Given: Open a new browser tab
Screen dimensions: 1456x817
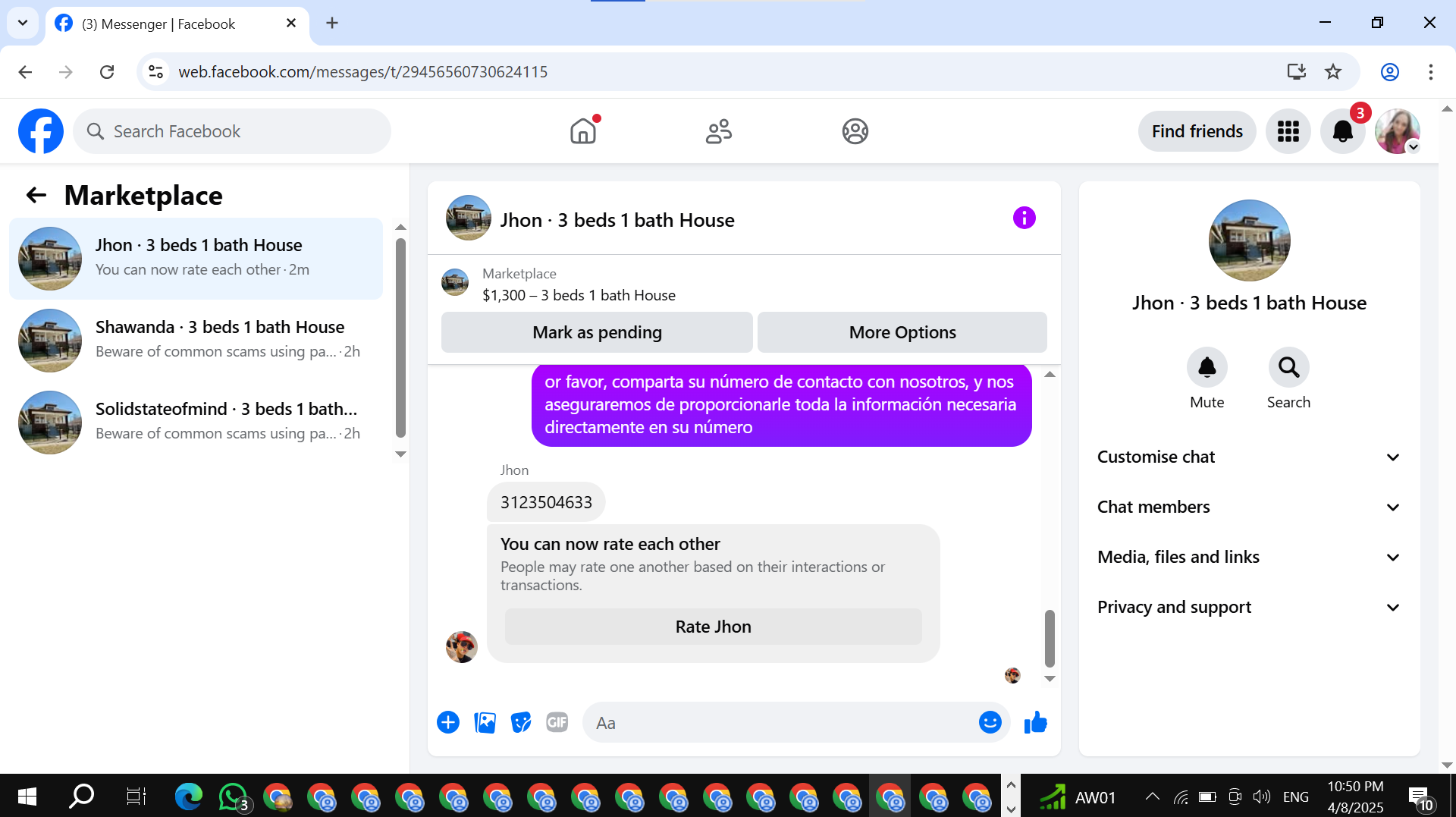Looking at the screenshot, I should coord(332,23).
